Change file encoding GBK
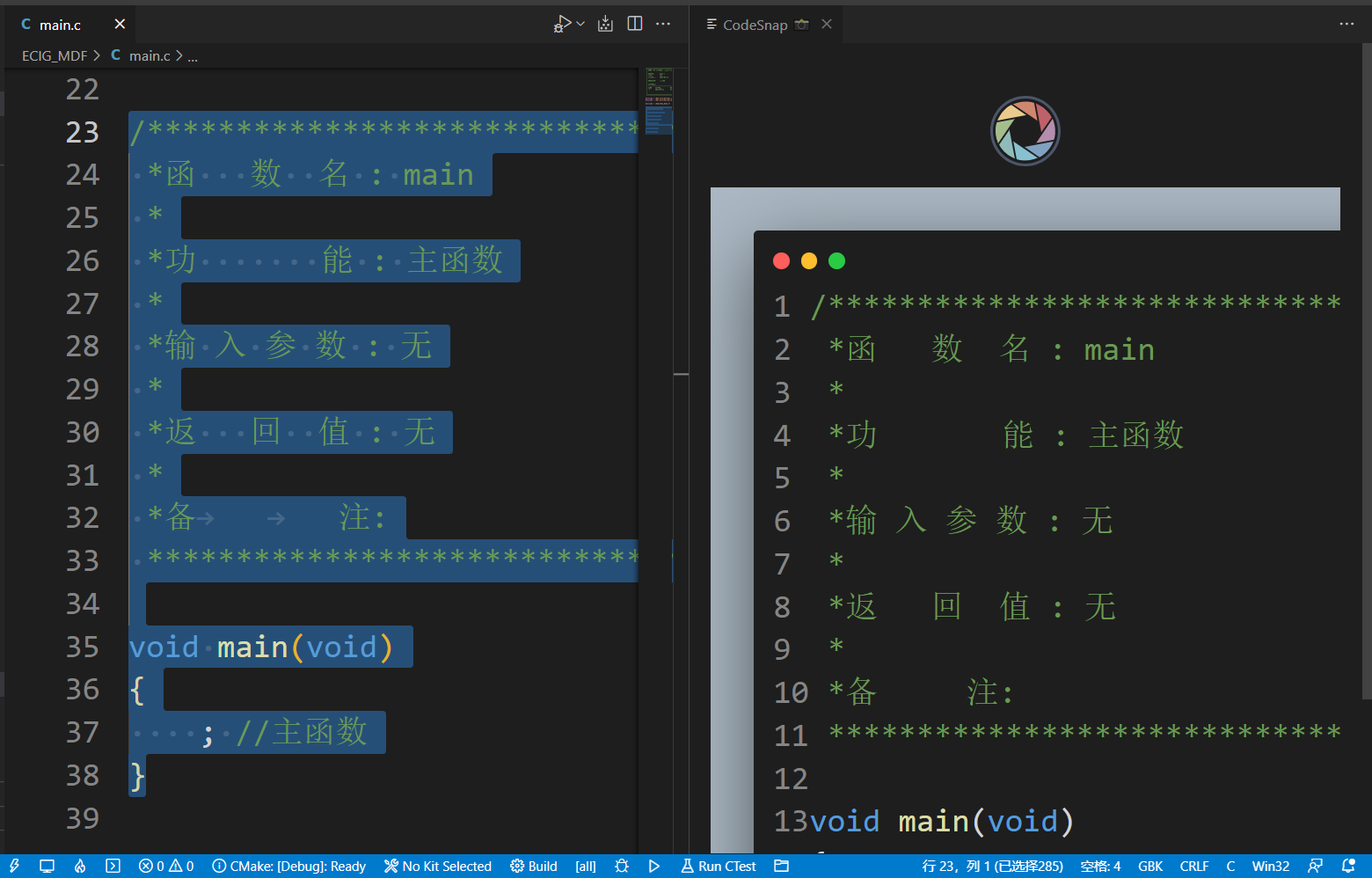Image resolution: width=1372 pixels, height=878 pixels. click(x=1150, y=866)
